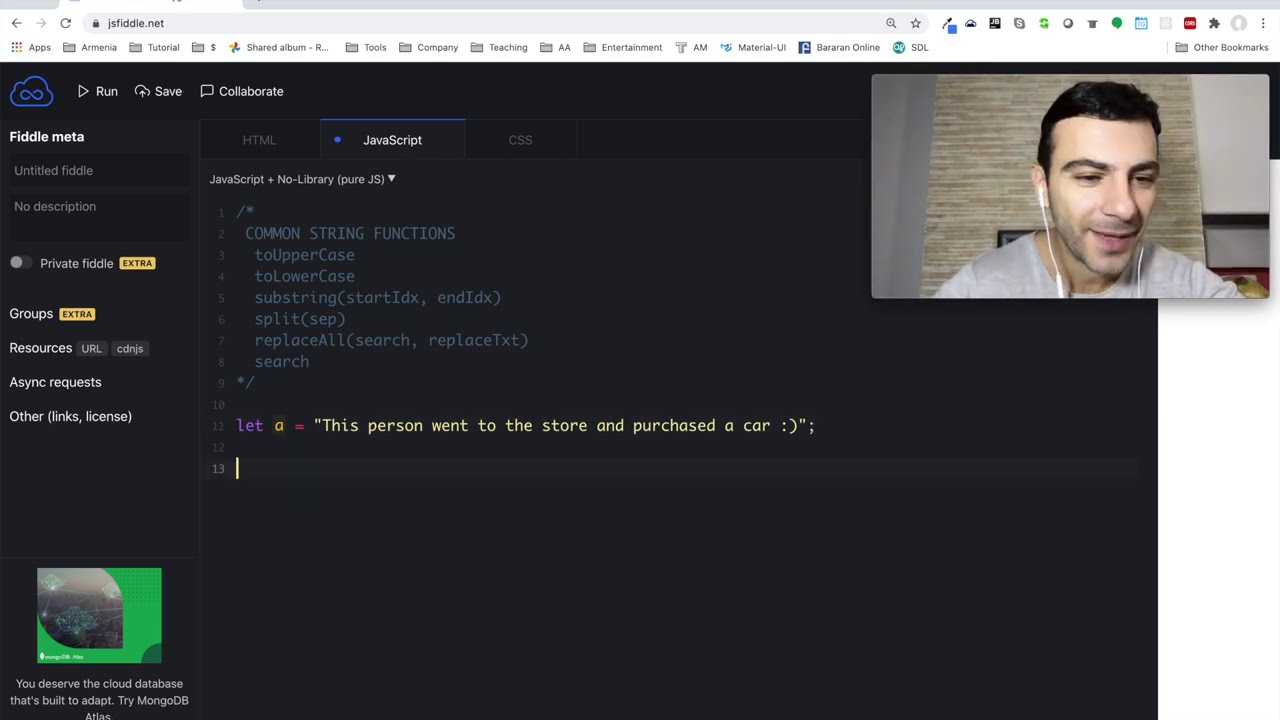Open the SDL bookmark
The height and width of the screenshot is (720, 1280).
(x=911, y=47)
